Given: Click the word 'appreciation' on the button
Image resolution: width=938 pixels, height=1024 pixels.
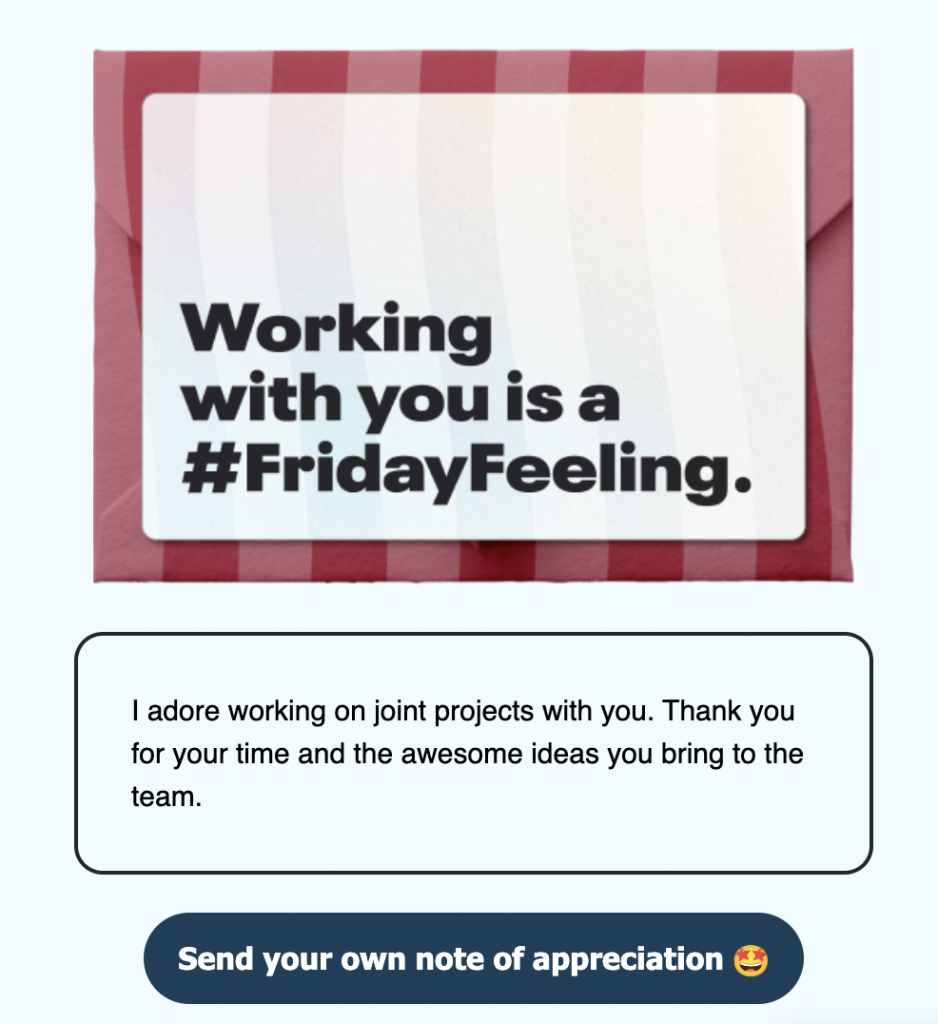Looking at the screenshot, I should coord(627,960).
